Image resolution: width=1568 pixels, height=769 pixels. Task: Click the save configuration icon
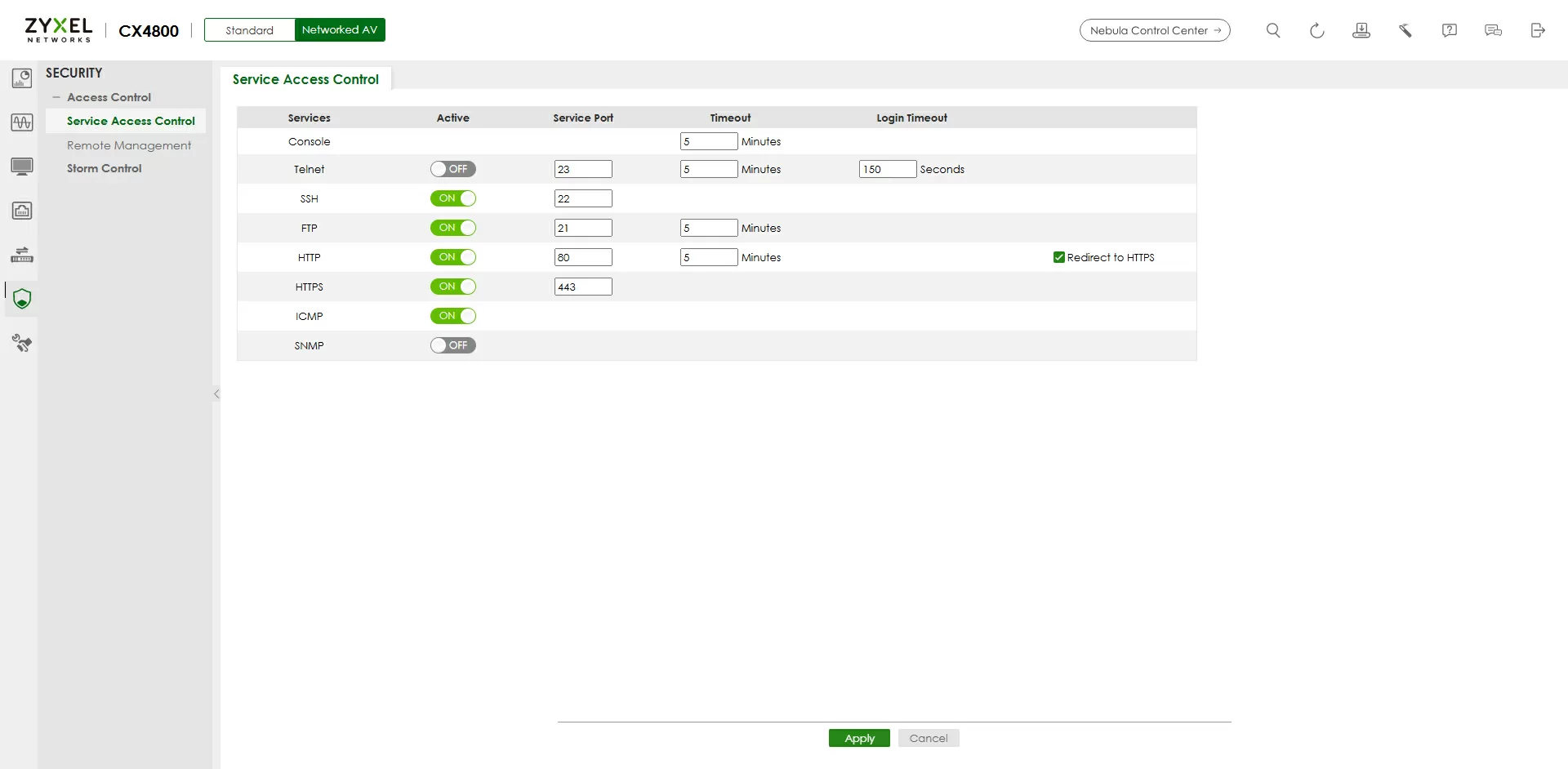(x=1361, y=30)
